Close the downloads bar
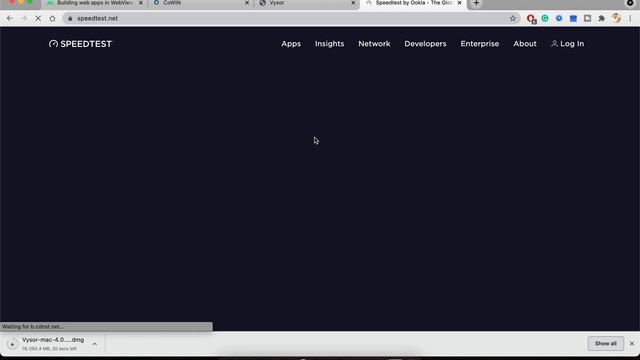The image size is (640, 360). [x=632, y=344]
